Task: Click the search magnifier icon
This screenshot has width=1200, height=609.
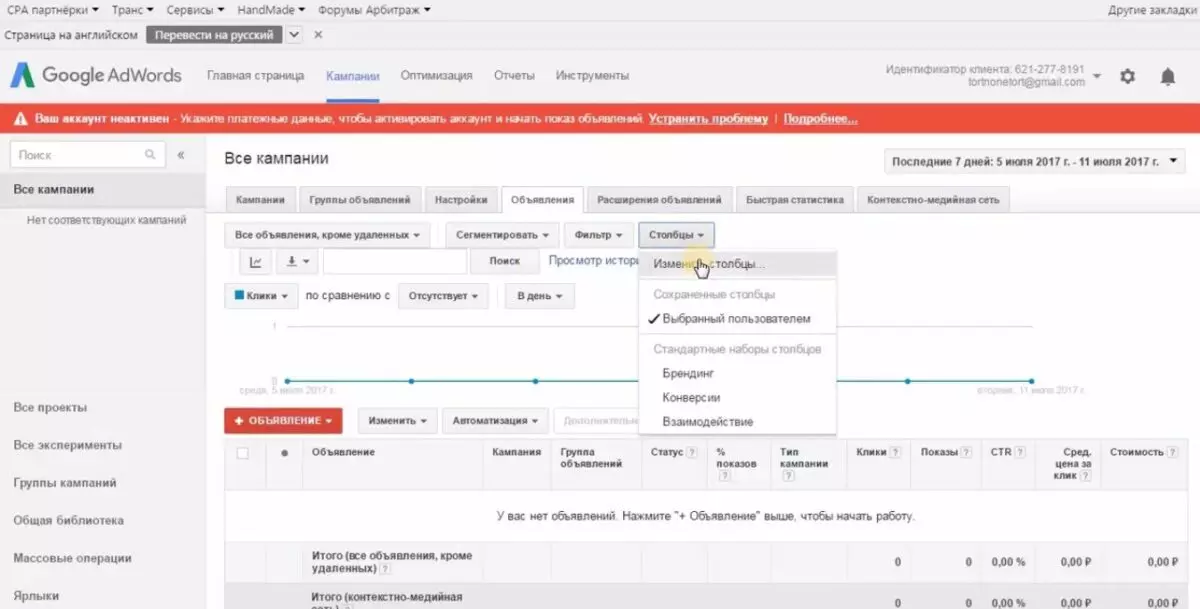Action: coord(150,155)
